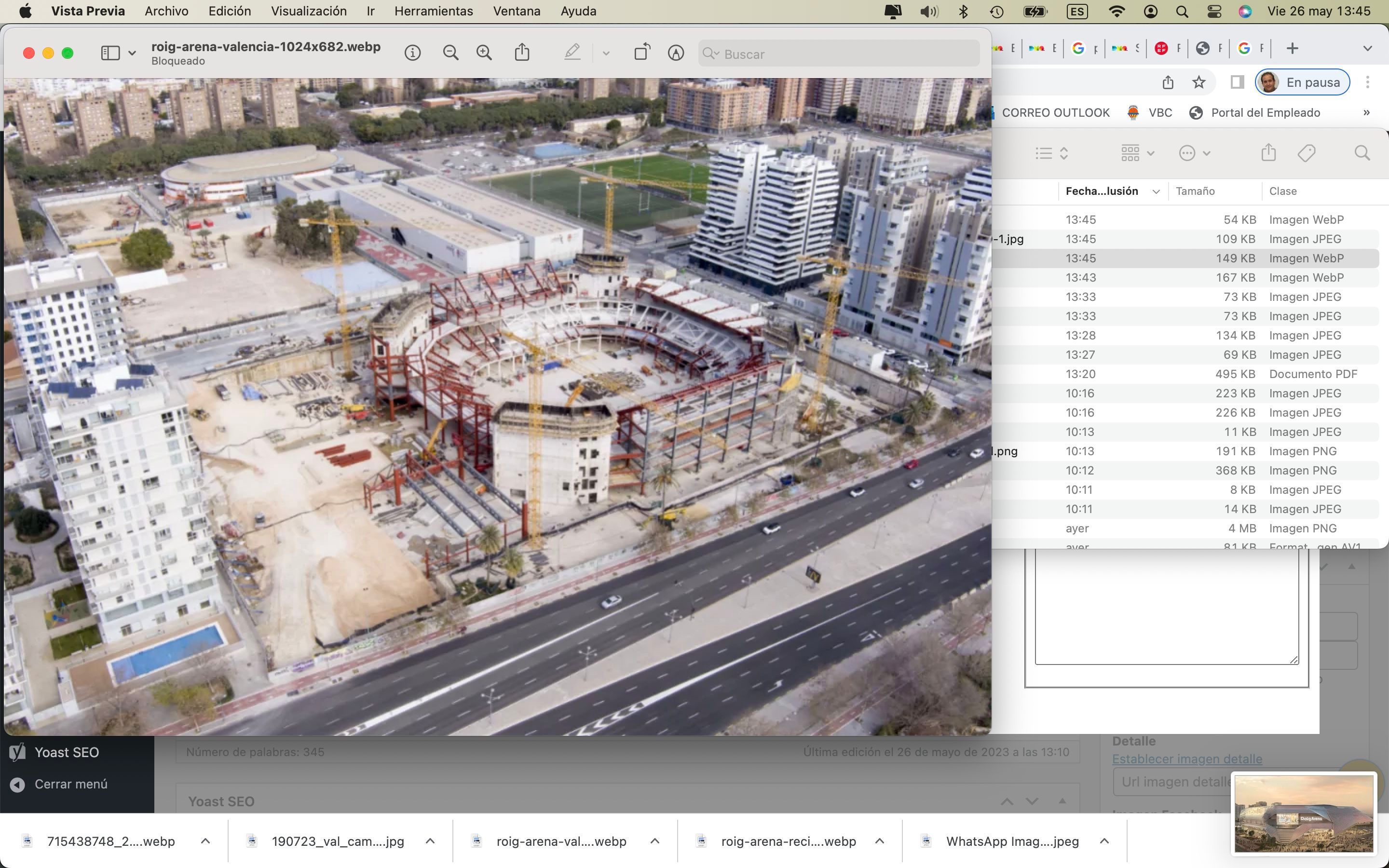Open the Visualización menu
This screenshot has width=1389, height=868.
pyautogui.click(x=308, y=11)
